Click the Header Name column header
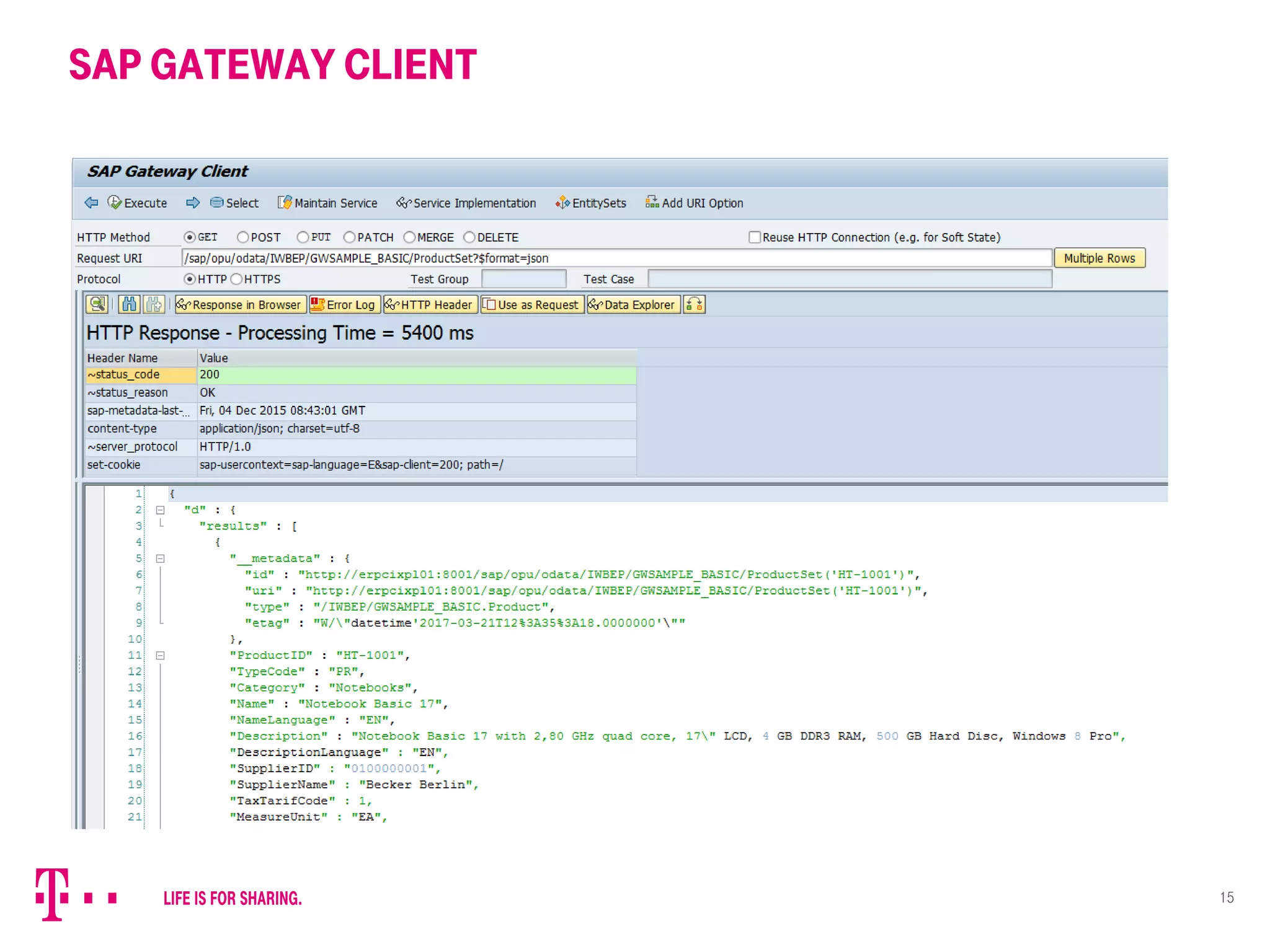1270x952 pixels. click(x=141, y=358)
